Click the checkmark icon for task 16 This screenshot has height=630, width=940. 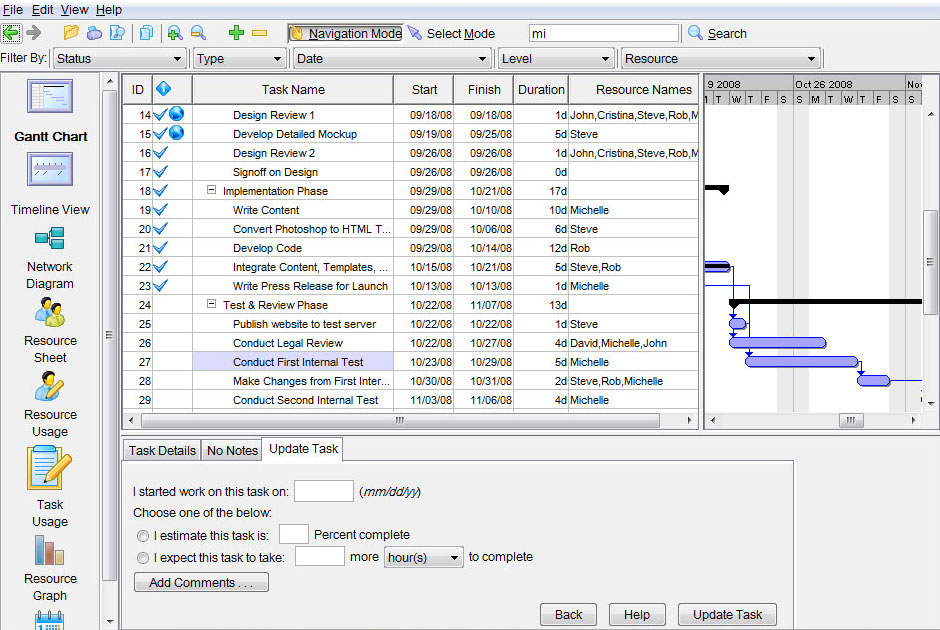(160, 153)
